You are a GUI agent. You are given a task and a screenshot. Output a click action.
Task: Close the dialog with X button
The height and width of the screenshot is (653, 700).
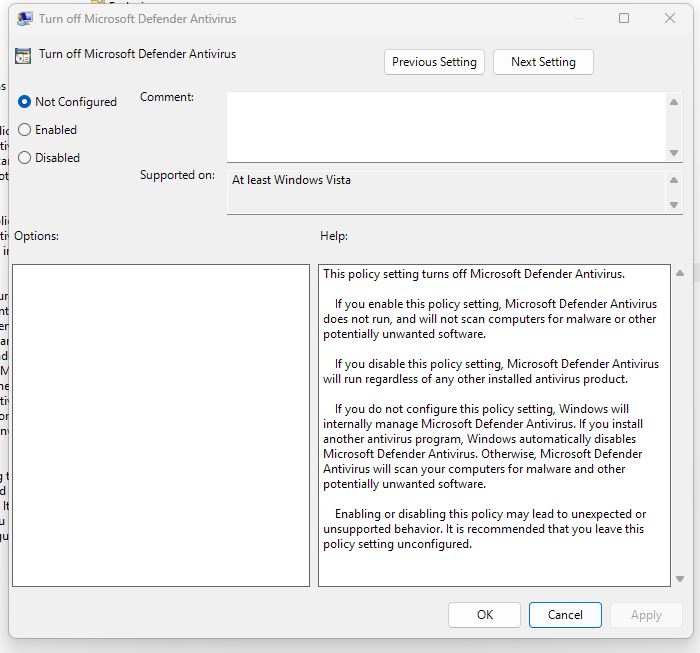coord(670,18)
